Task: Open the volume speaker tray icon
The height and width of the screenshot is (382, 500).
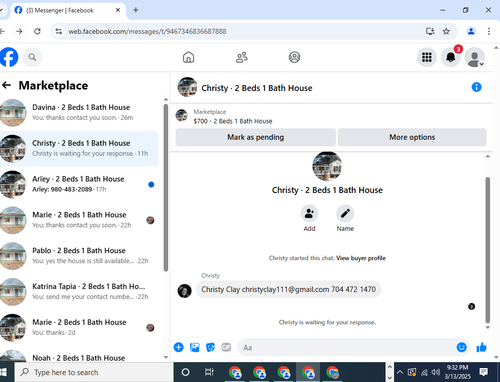Action: [435, 372]
